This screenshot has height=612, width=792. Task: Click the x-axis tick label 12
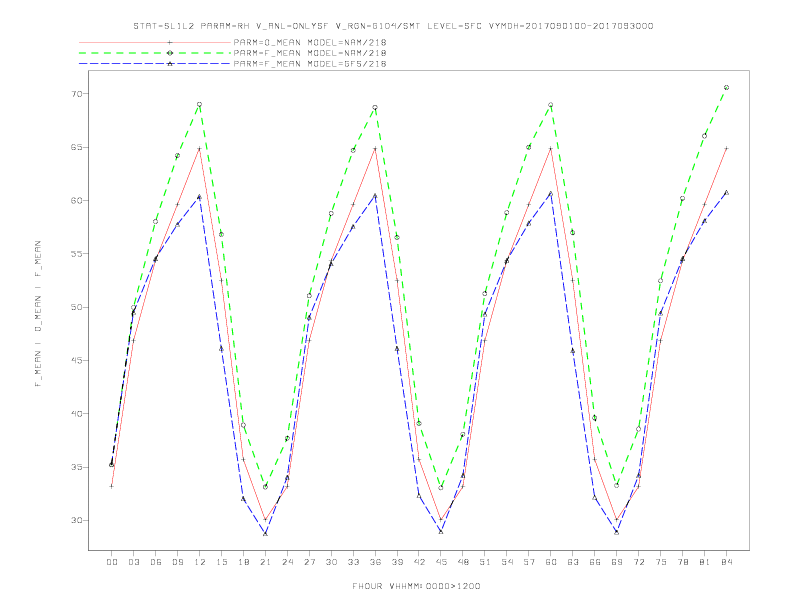200,562
